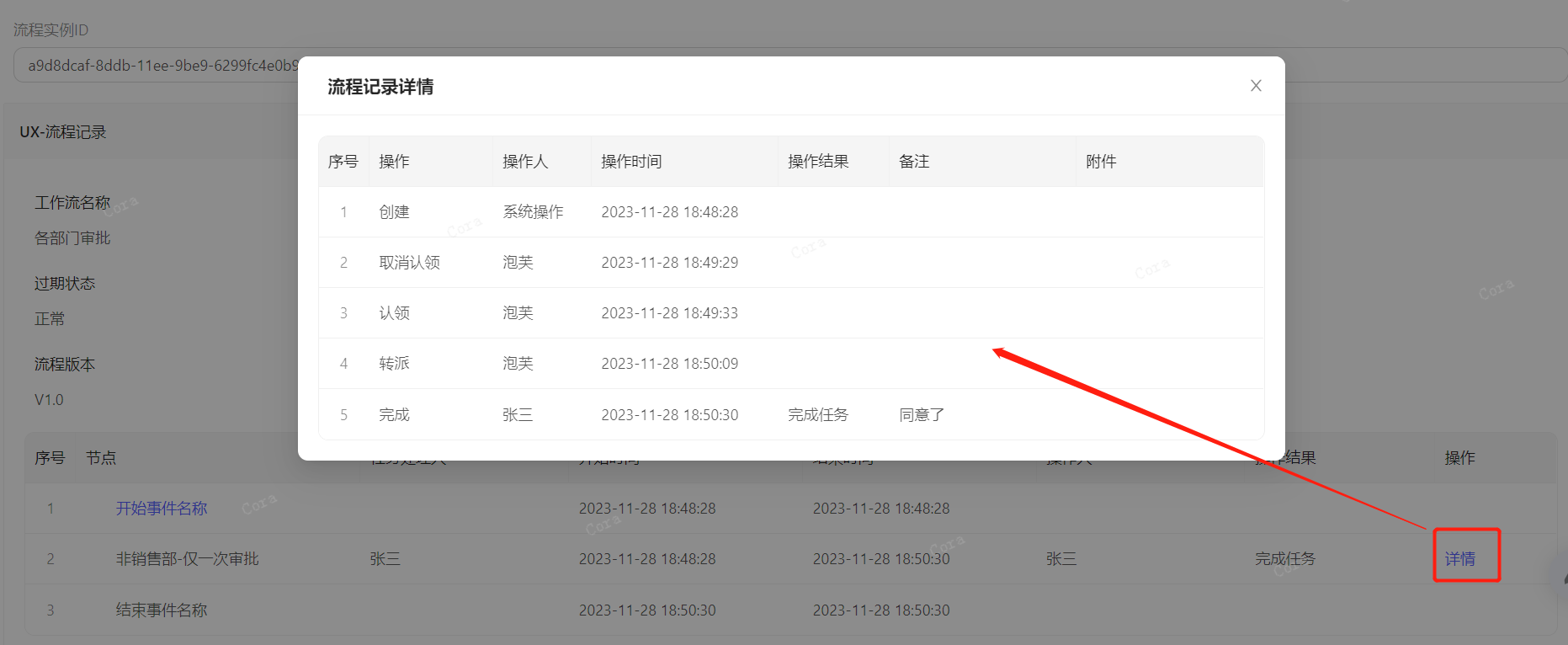Select the 创建 operation cell

pyautogui.click(x=394, y=212)
